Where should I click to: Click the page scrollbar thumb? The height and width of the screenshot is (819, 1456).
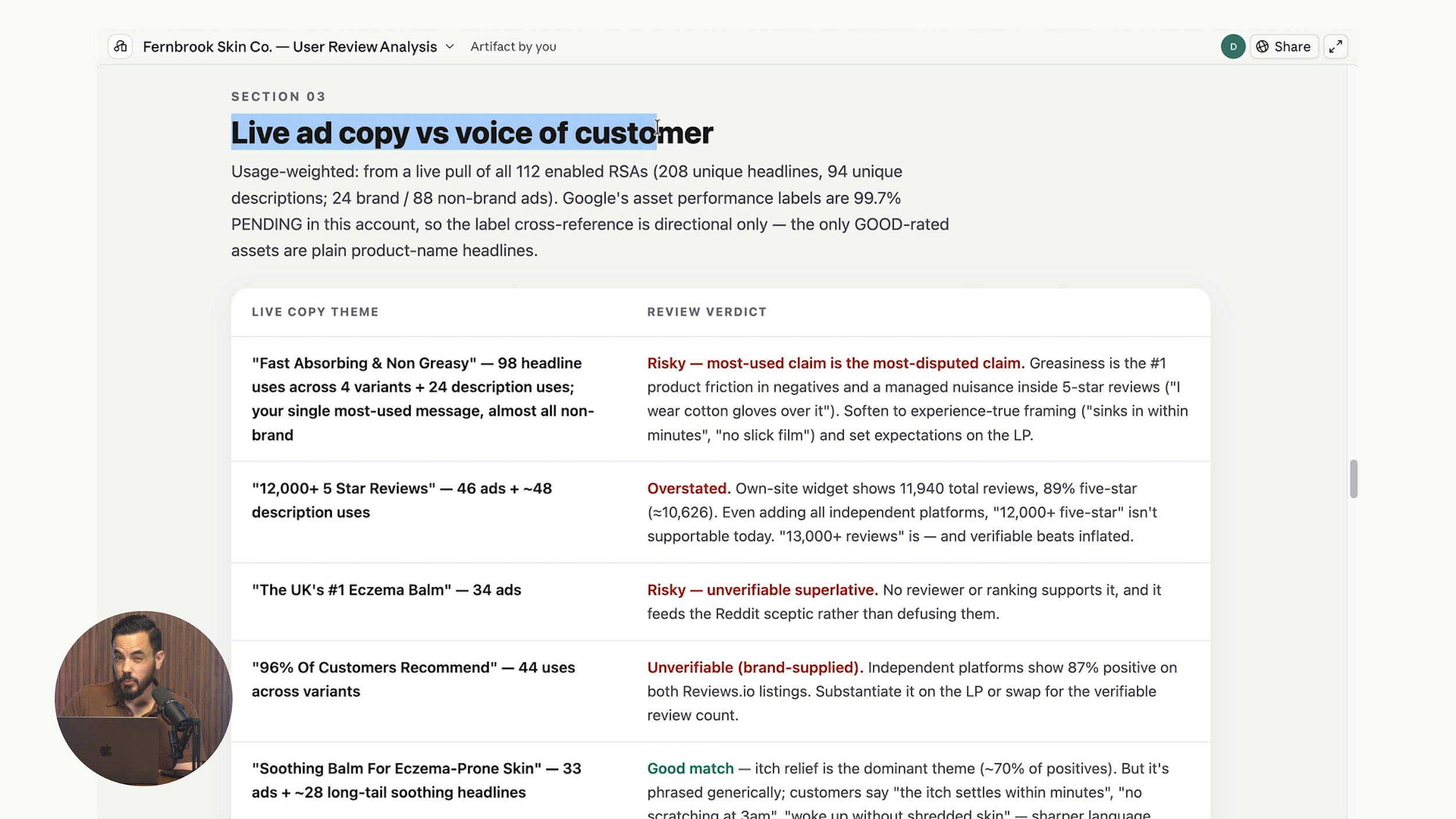click(x=1353, y=479)
